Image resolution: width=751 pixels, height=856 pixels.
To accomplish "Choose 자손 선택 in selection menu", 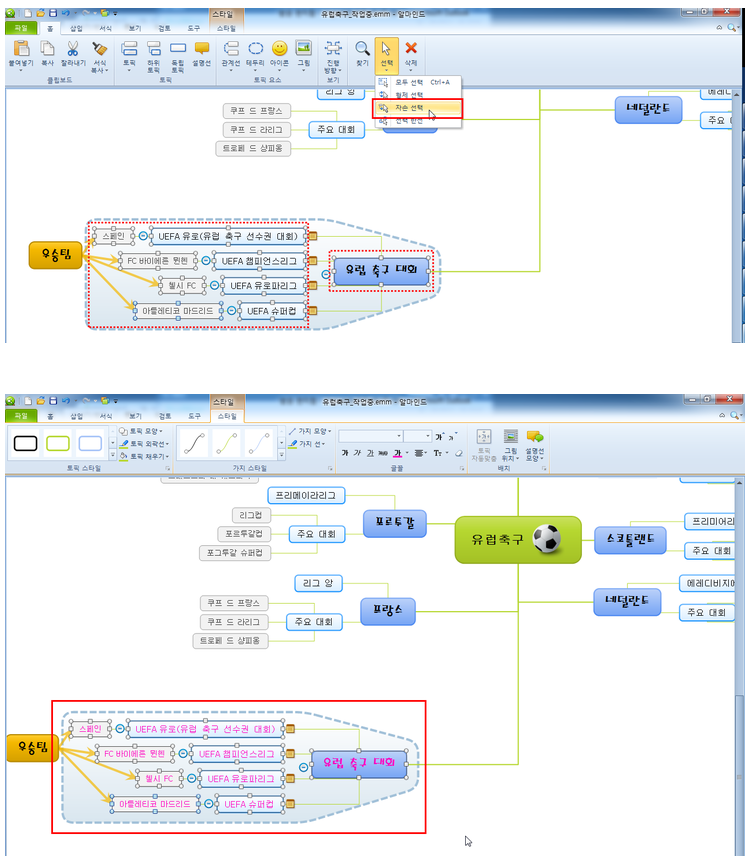I will click(418, 108).
